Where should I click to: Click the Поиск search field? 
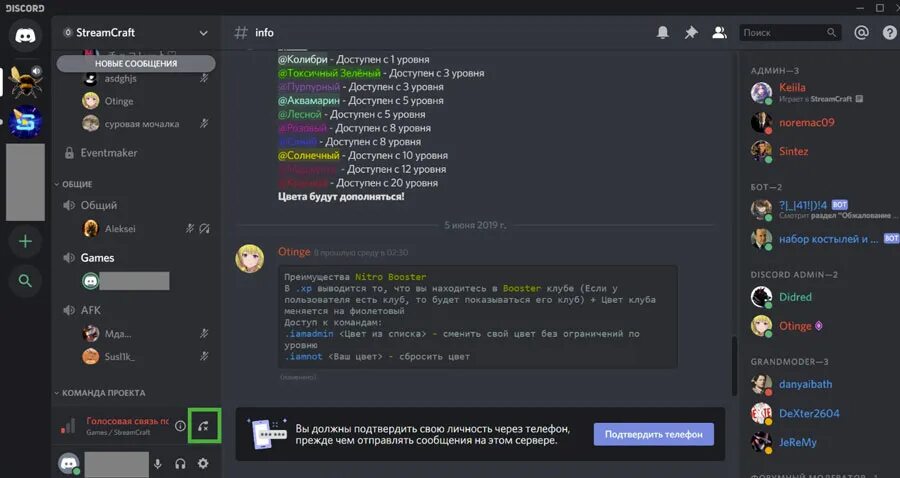point(790,33)
